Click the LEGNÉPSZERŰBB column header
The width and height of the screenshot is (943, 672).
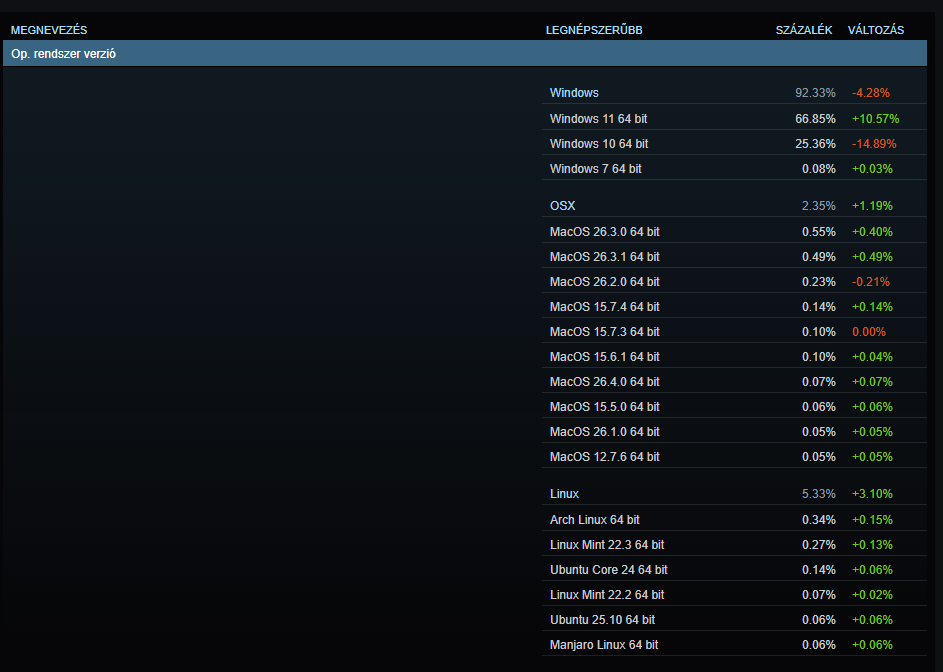(593, 30)
